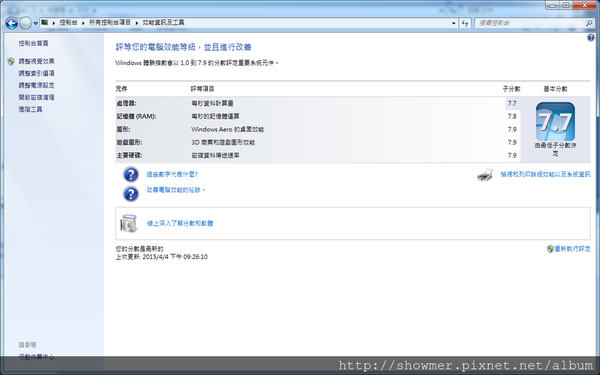The image size is (600, 375).
Task: Click '3D 商務和遊戲圖形效能' description
Action: coord(223,142)
